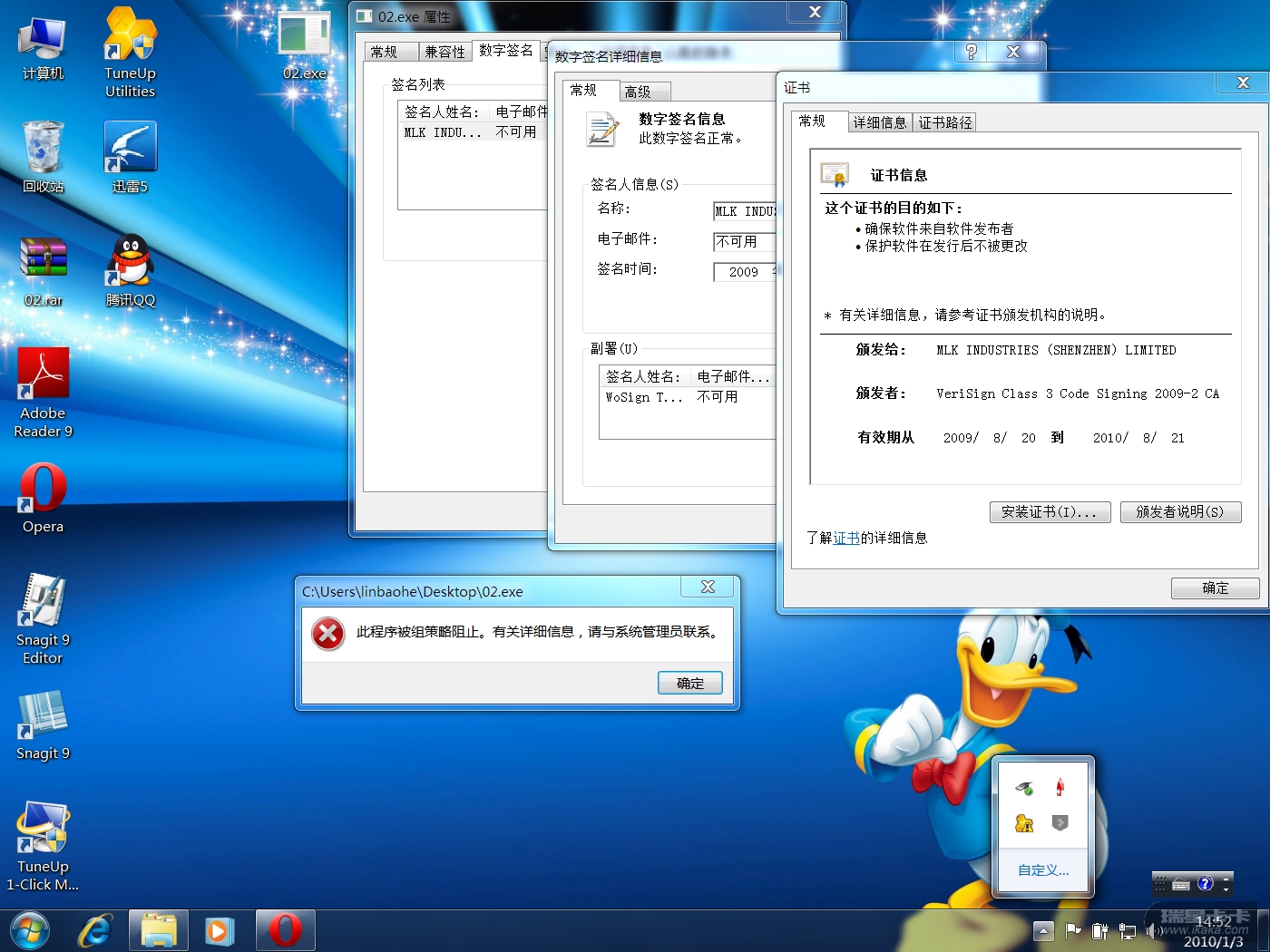Click the 电子邮件 field showing 不可用
The image size is (1270, 952).
[x=745, y=242]
